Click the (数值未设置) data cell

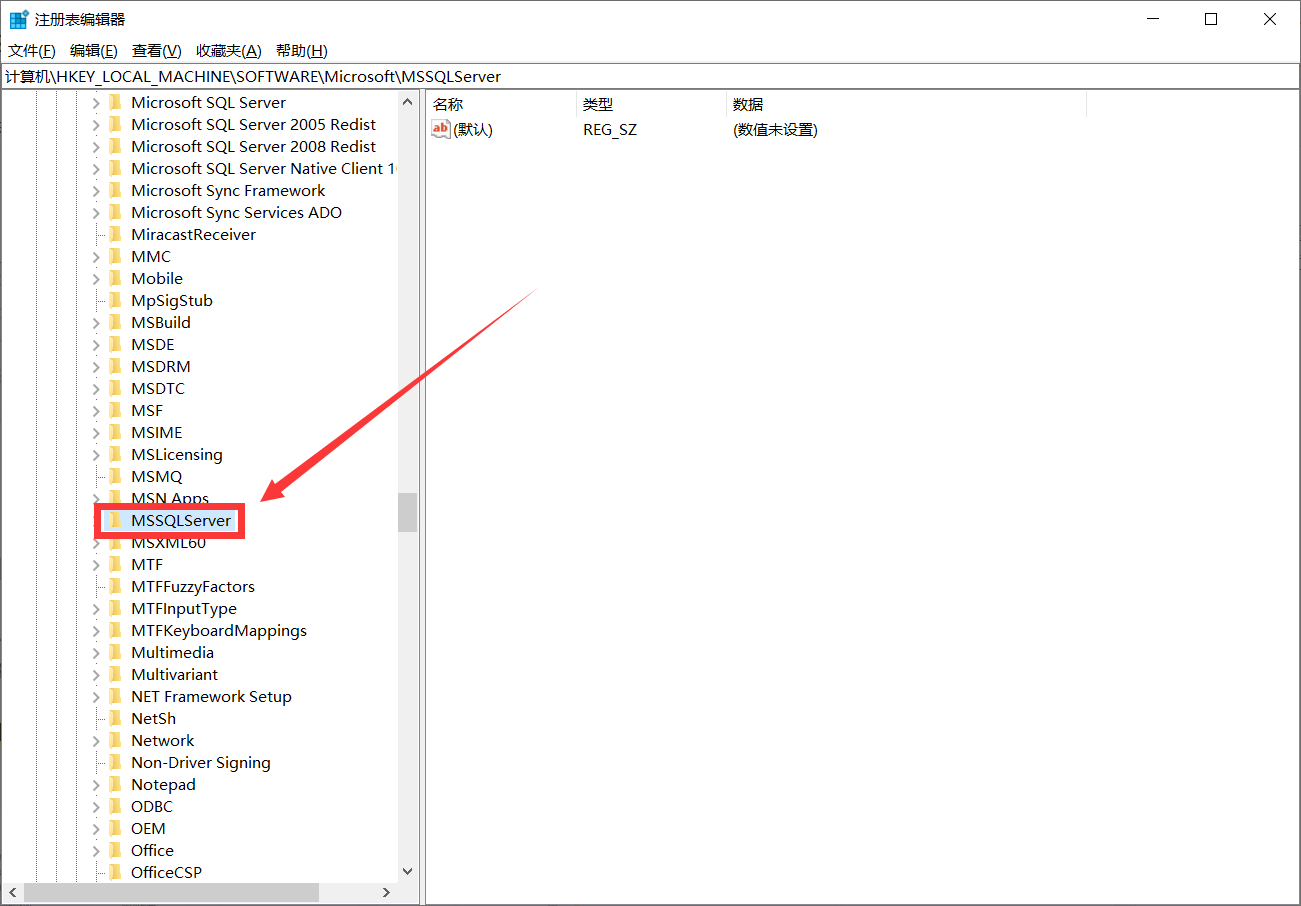pos(775,130)
